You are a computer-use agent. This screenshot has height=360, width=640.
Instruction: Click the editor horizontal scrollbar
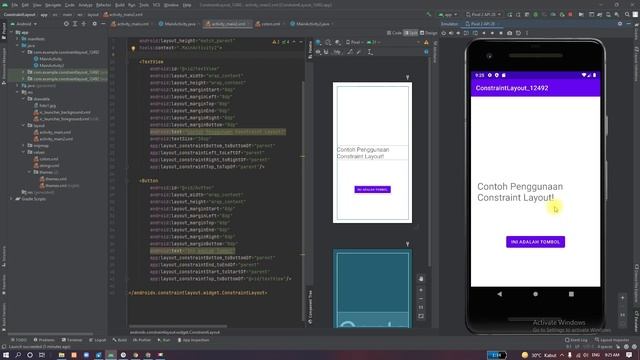(178, 326)
